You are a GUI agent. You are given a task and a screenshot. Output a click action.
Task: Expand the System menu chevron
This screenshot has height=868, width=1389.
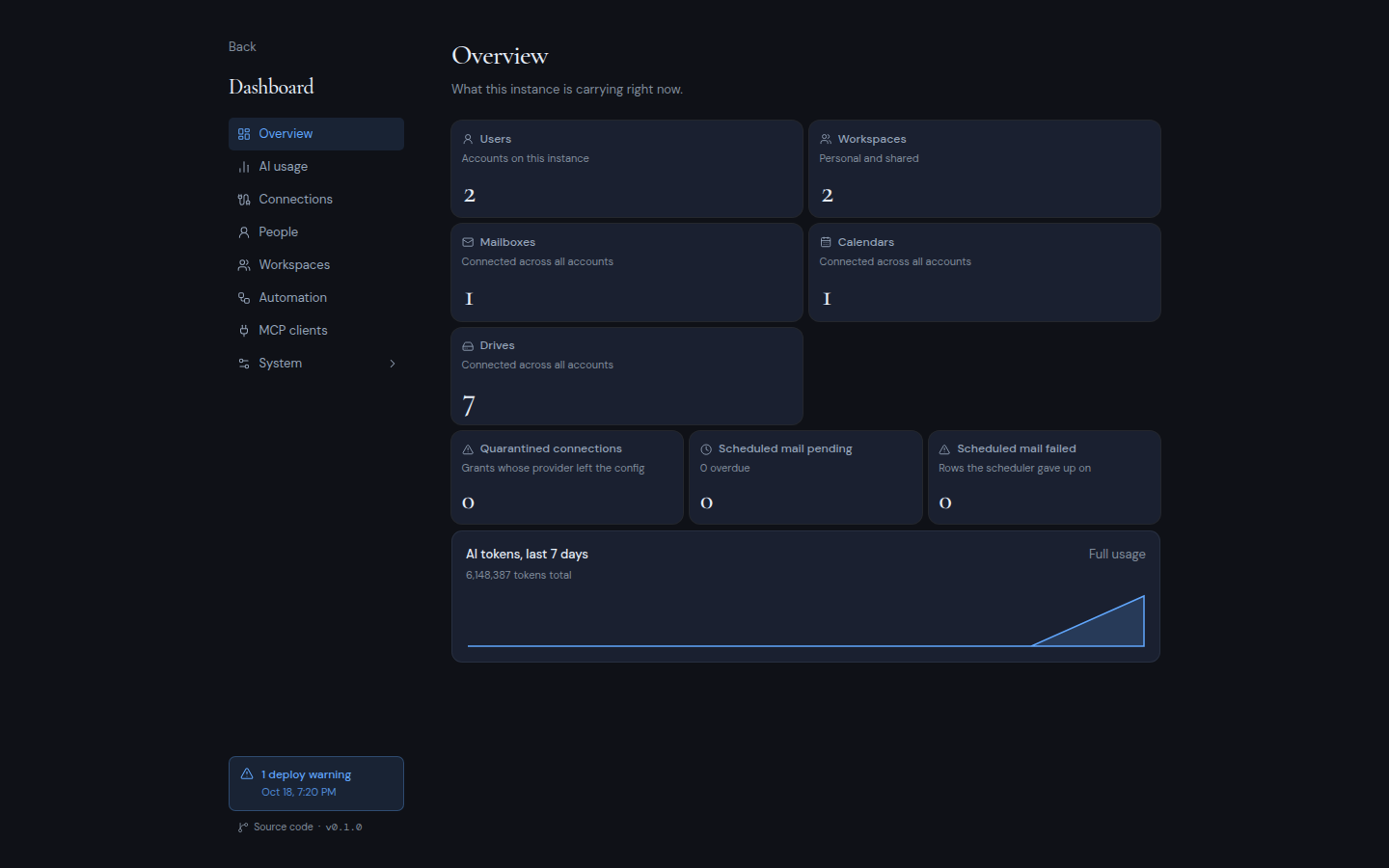point(393,364)
